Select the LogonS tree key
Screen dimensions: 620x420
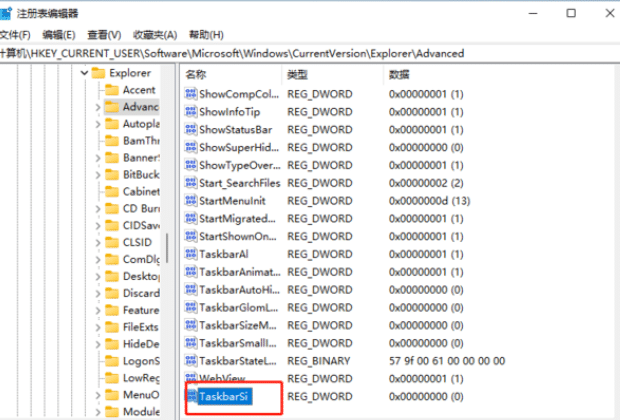click(x=141, y=361)
